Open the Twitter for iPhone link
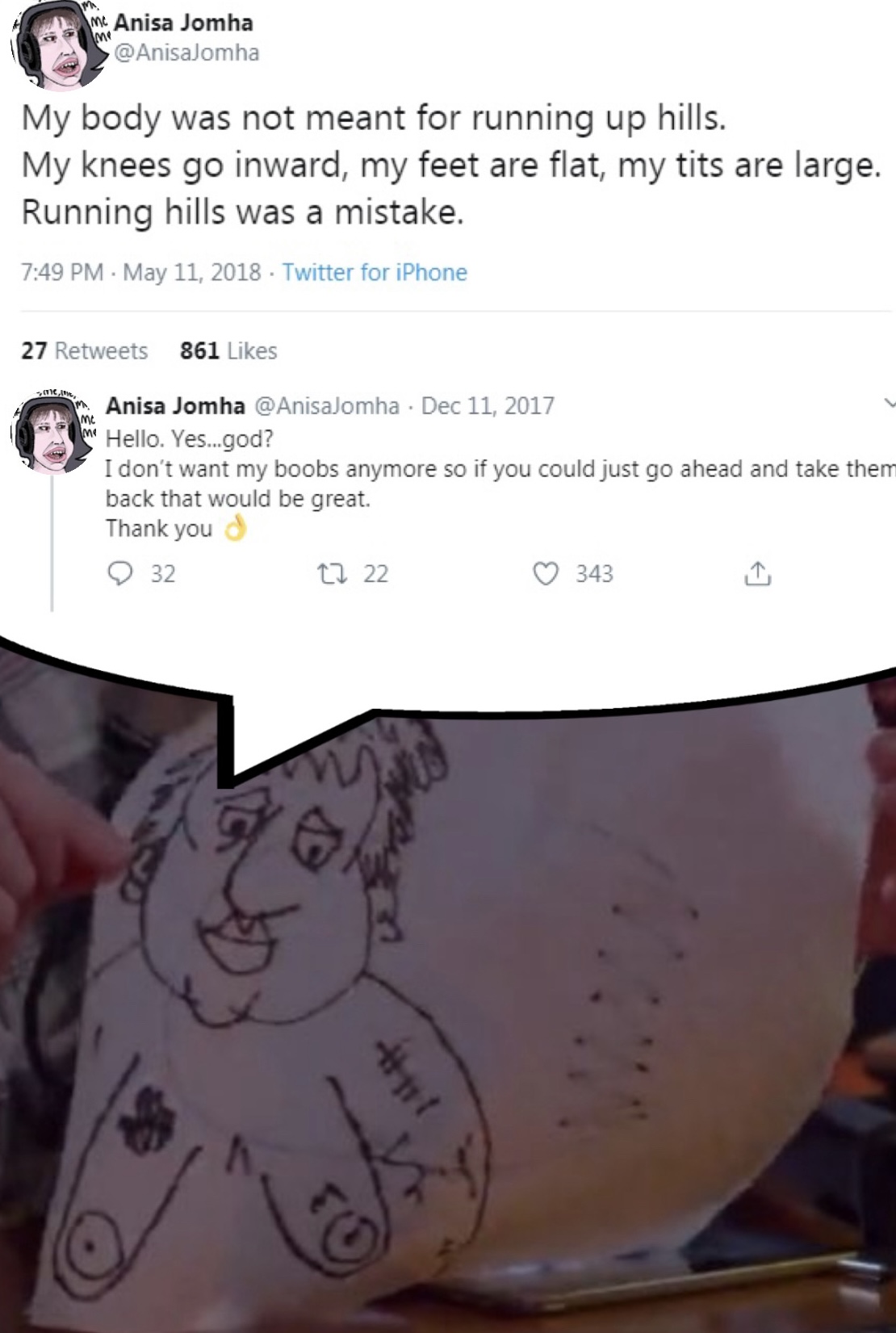896x1333 pixels. (x=375, y=272)
